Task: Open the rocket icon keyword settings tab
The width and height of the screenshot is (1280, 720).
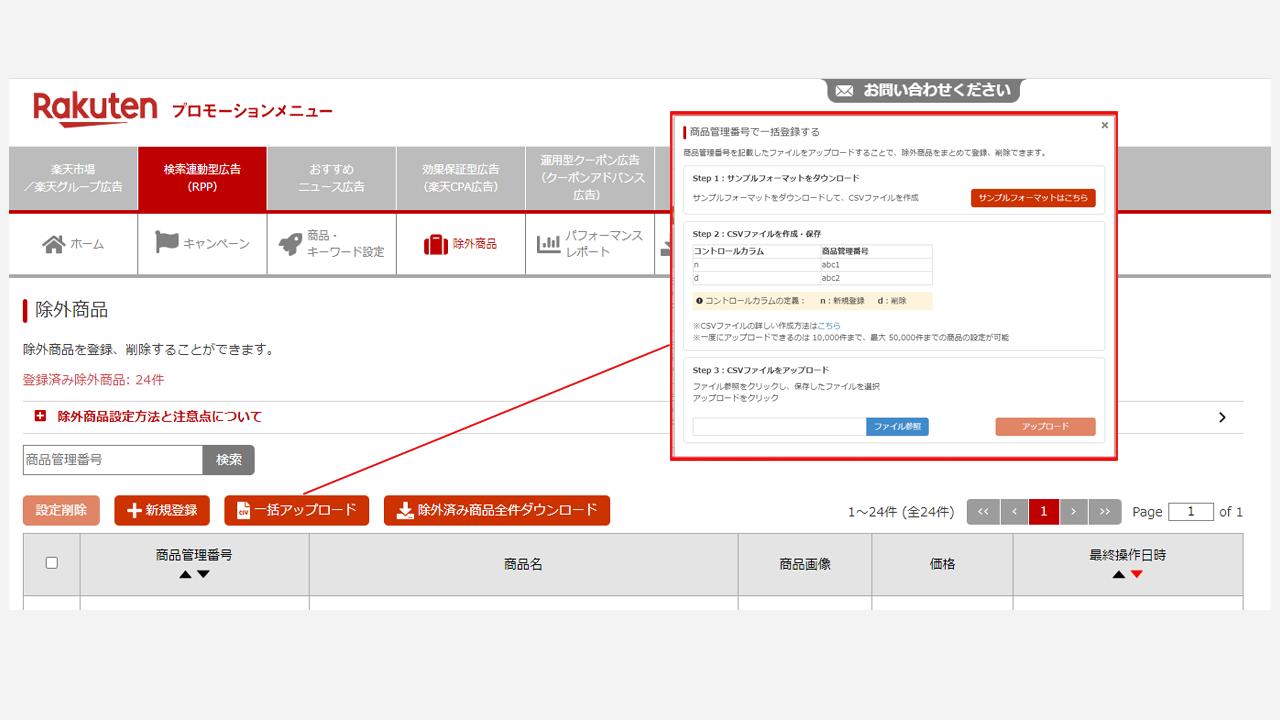Action: tap(332, 244)
